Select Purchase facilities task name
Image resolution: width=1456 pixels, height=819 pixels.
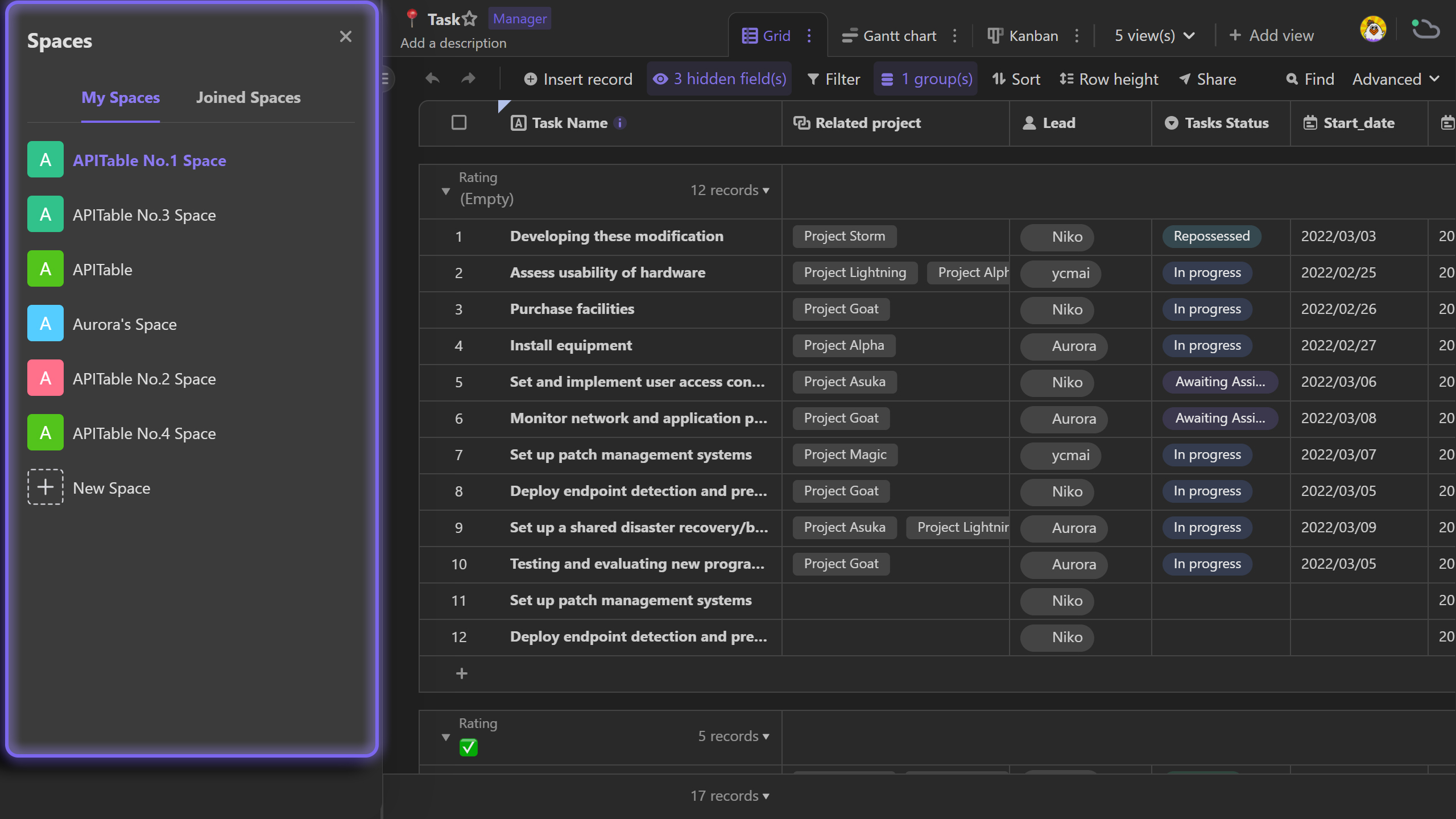[x=572, y=309]
